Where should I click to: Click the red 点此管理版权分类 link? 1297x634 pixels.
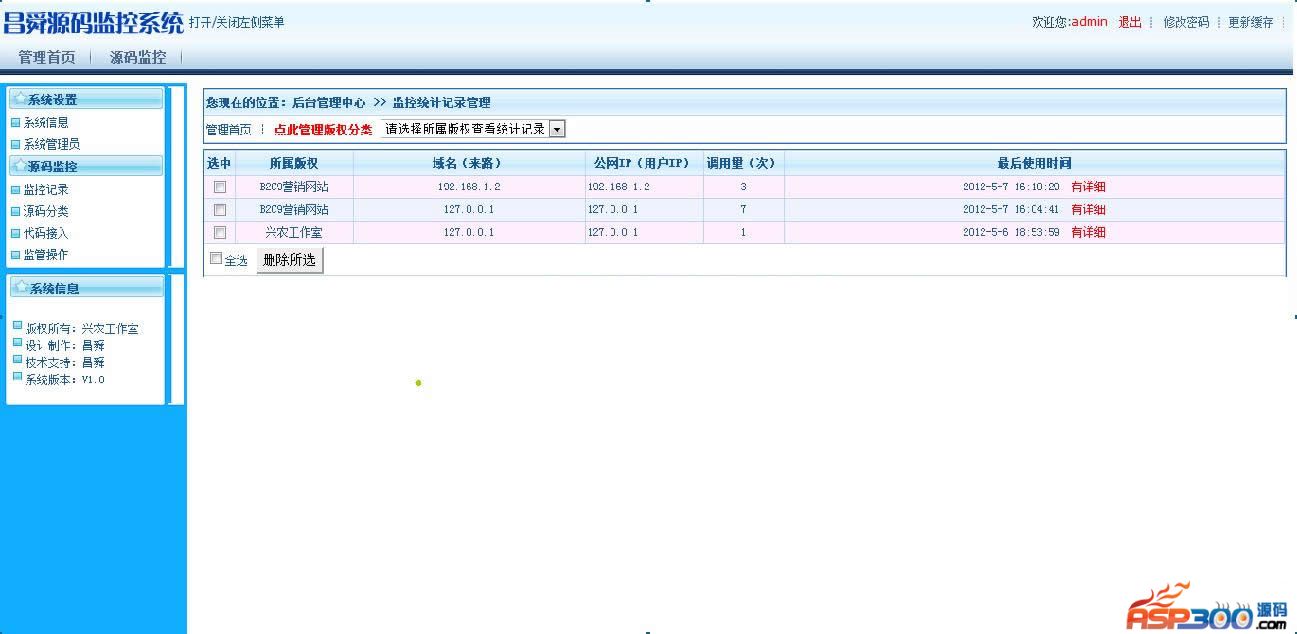323,130
